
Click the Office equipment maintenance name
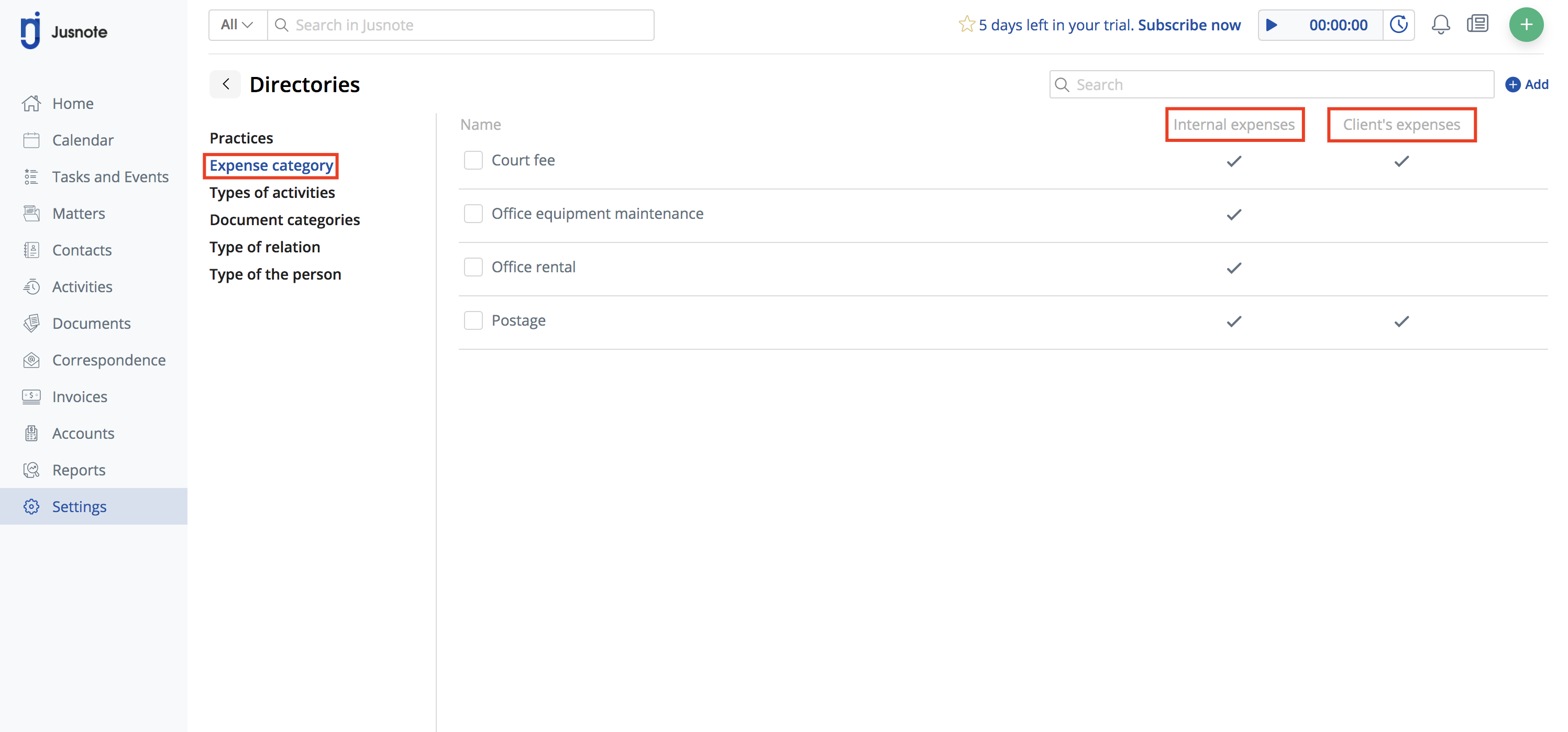pos(597,214)
